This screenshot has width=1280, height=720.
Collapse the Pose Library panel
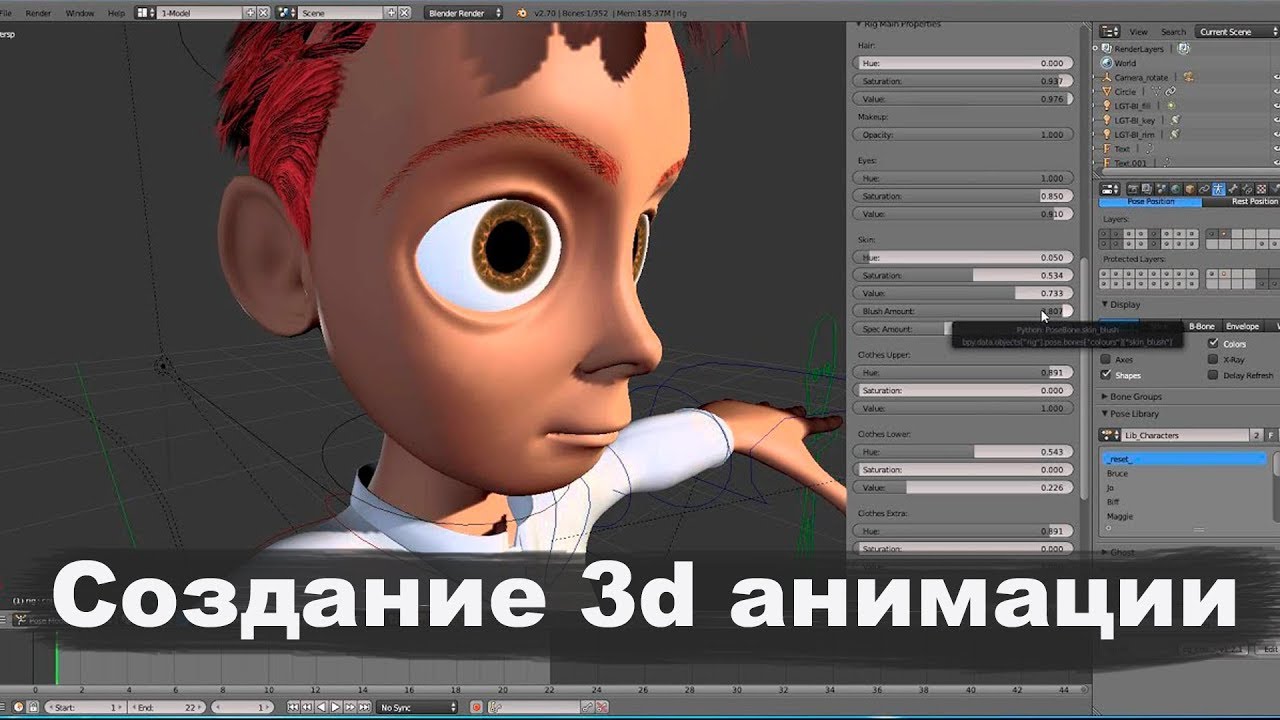pyautogui.click(x=1105, y=413)
